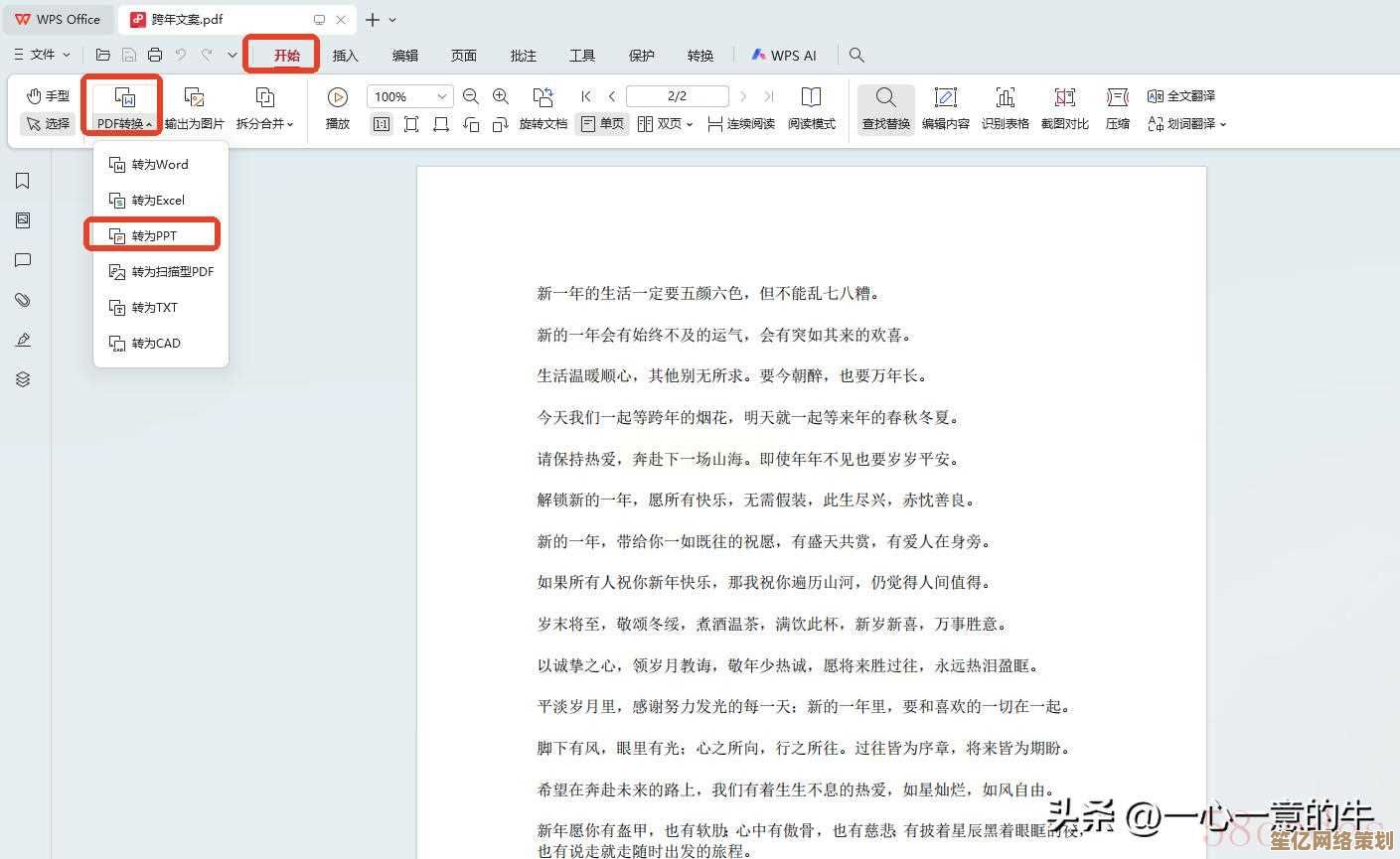The width and height of the screenshot is (1400, 859).
Task: Open the 编辑内容 edit content tool
Action: pyautogui.click(x=945, y=107)
